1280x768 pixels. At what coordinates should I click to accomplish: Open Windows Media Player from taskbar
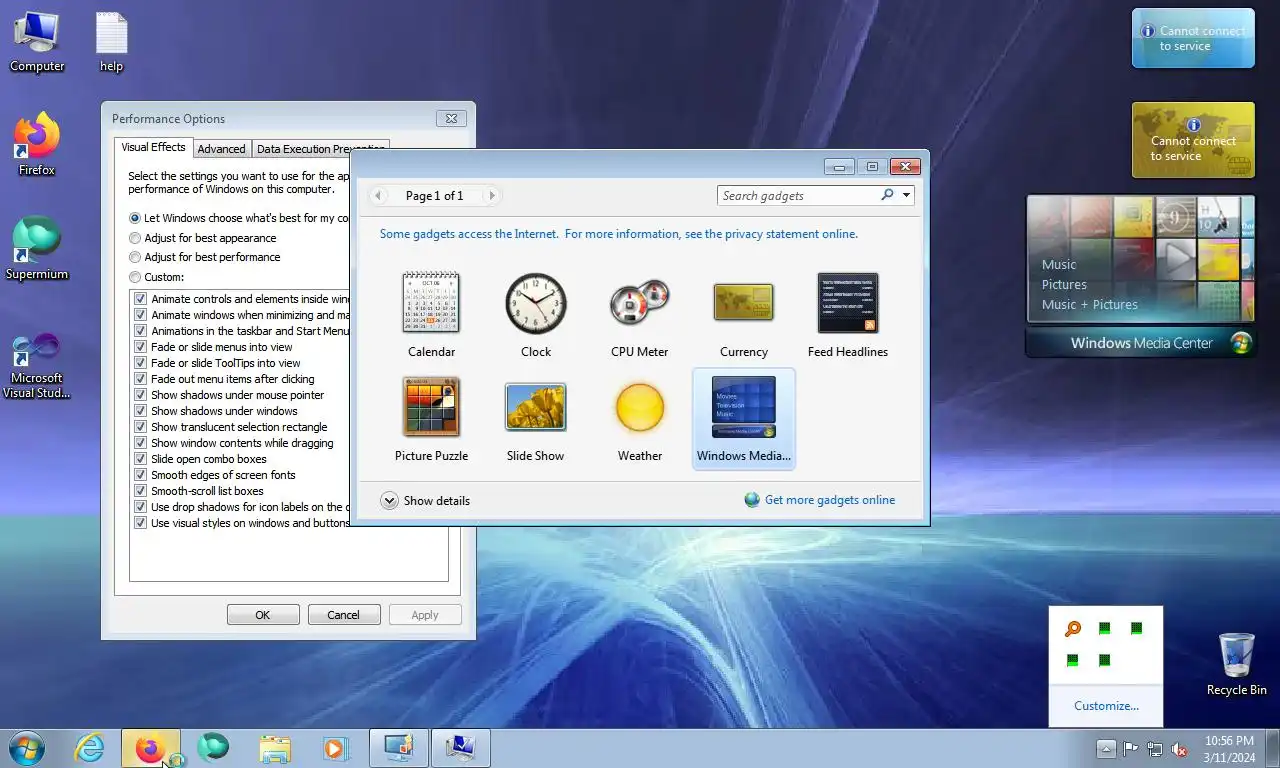pos(335,748)
